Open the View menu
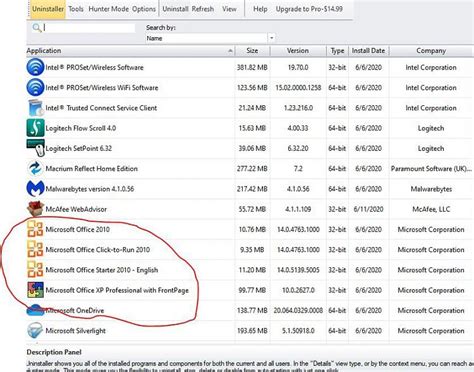 click(229, 9)
